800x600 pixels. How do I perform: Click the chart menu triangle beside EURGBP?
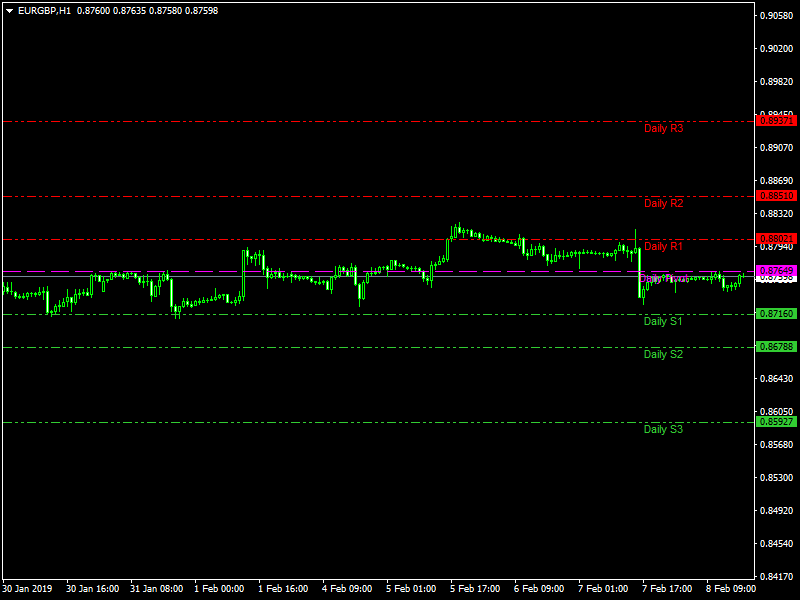[x=9, y=10]
